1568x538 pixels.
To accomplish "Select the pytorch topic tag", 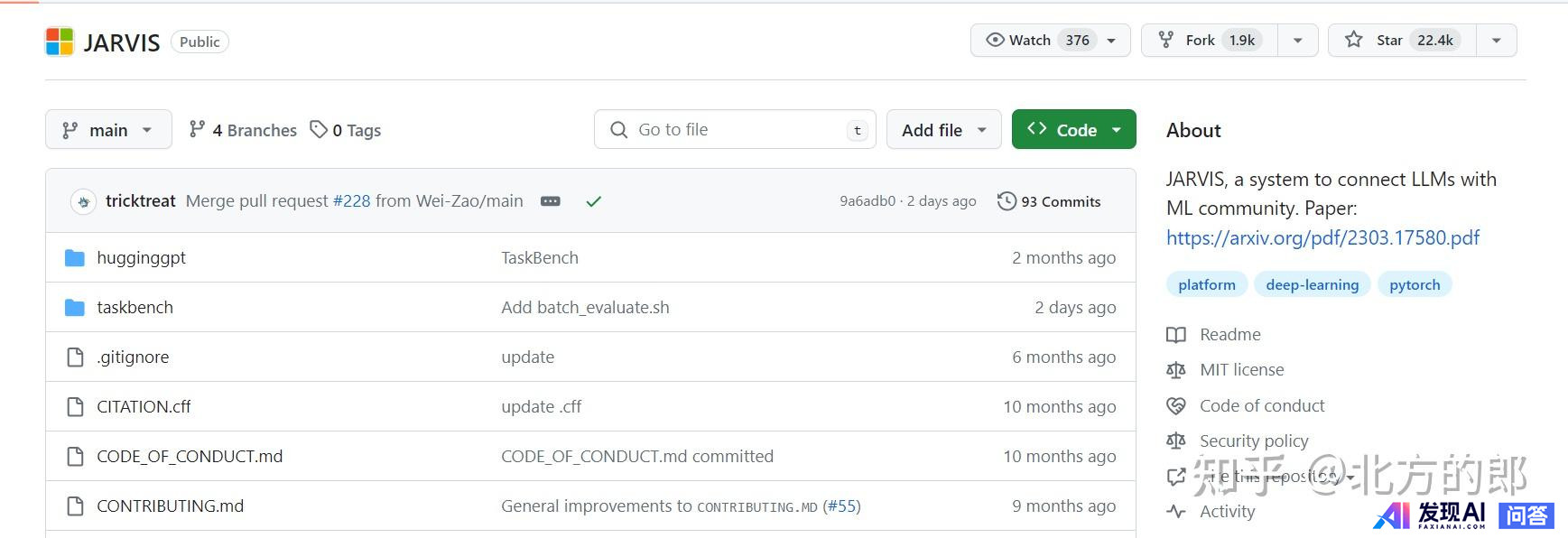I will tap(1415, 284).
